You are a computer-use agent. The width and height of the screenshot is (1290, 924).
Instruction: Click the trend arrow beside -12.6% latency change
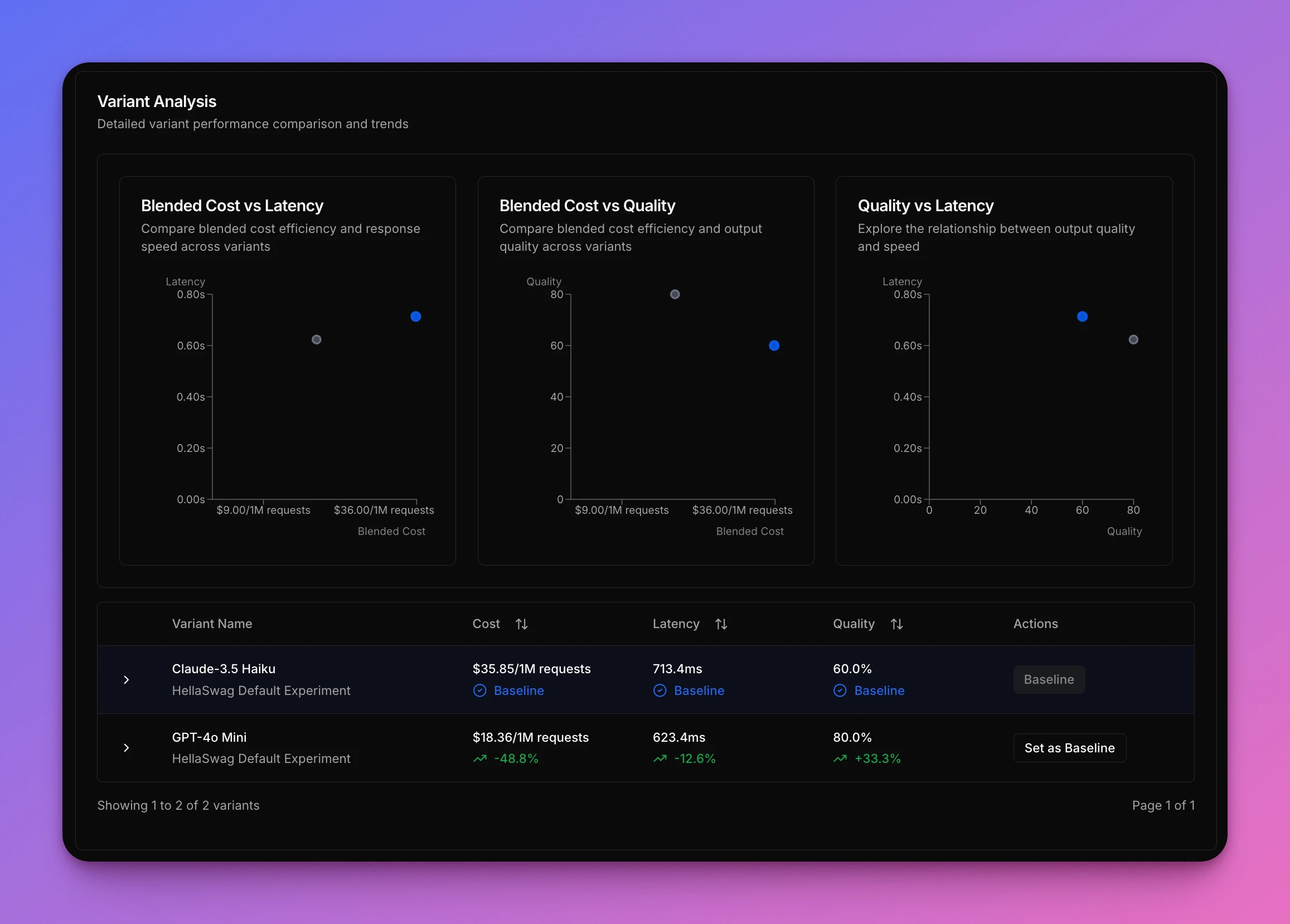coord(660,758)
